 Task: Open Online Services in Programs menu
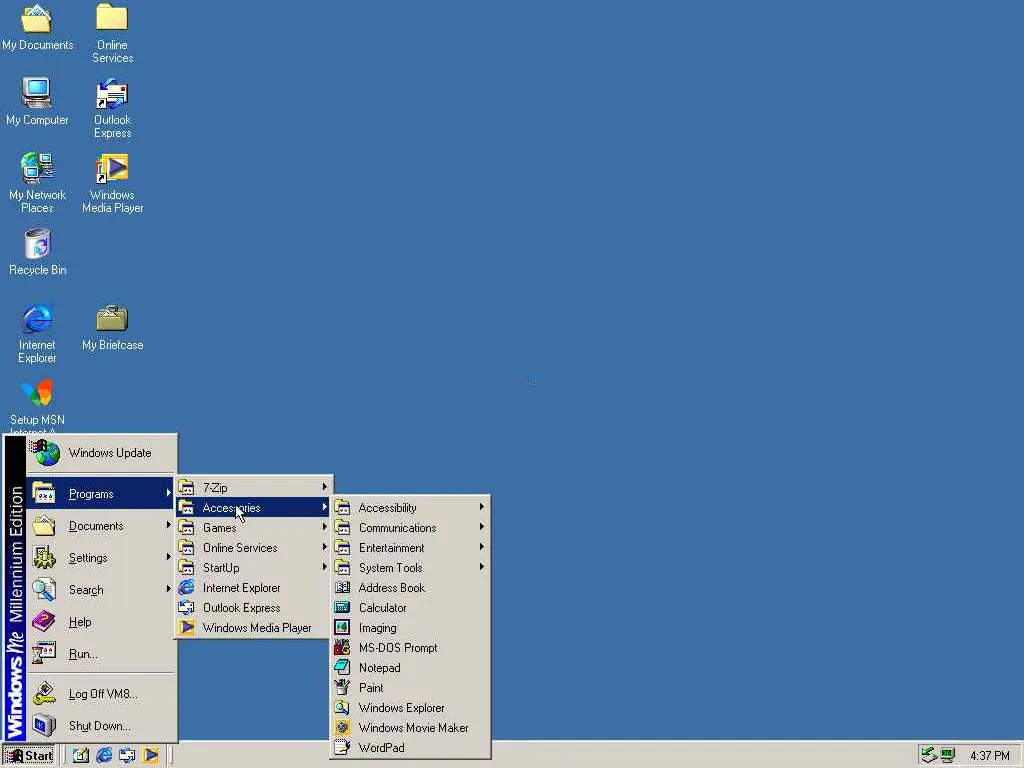point(253,547)
